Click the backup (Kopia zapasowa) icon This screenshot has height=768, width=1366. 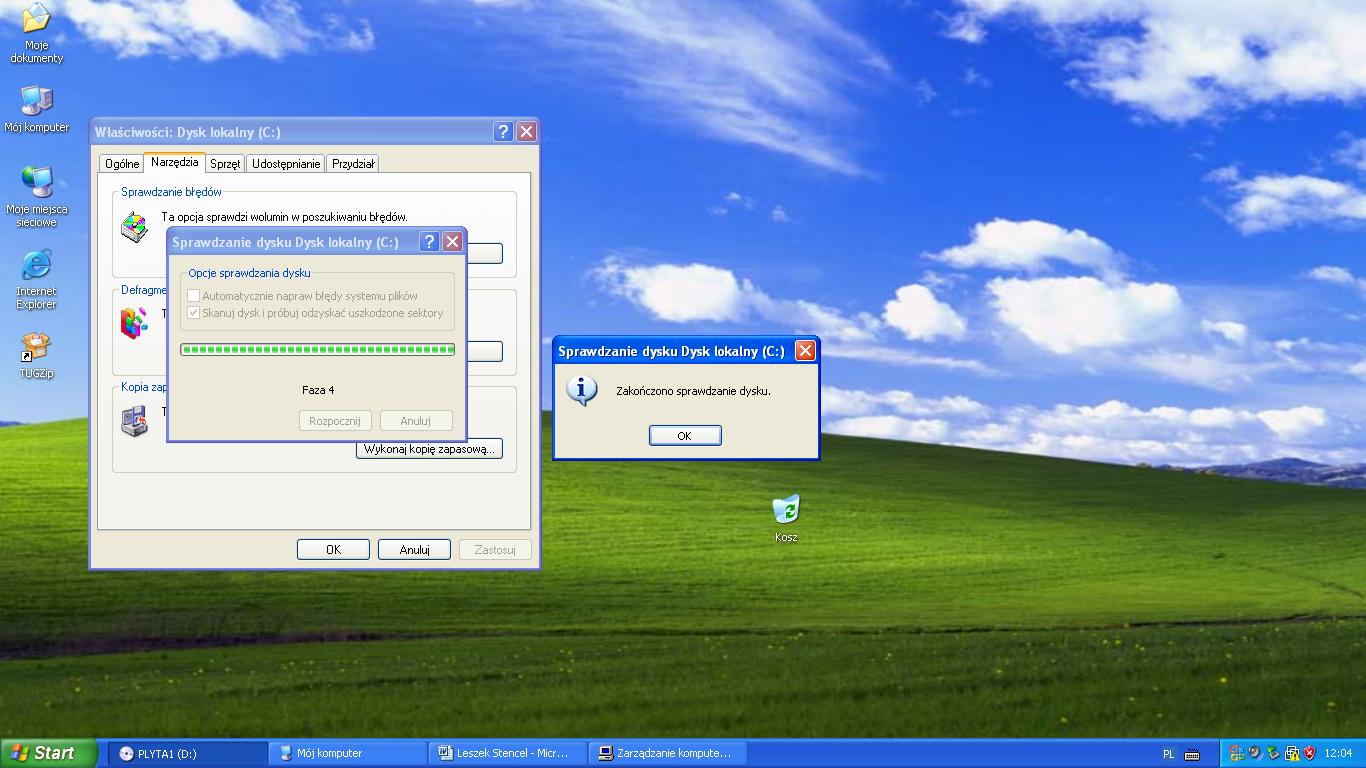point(134,421)
